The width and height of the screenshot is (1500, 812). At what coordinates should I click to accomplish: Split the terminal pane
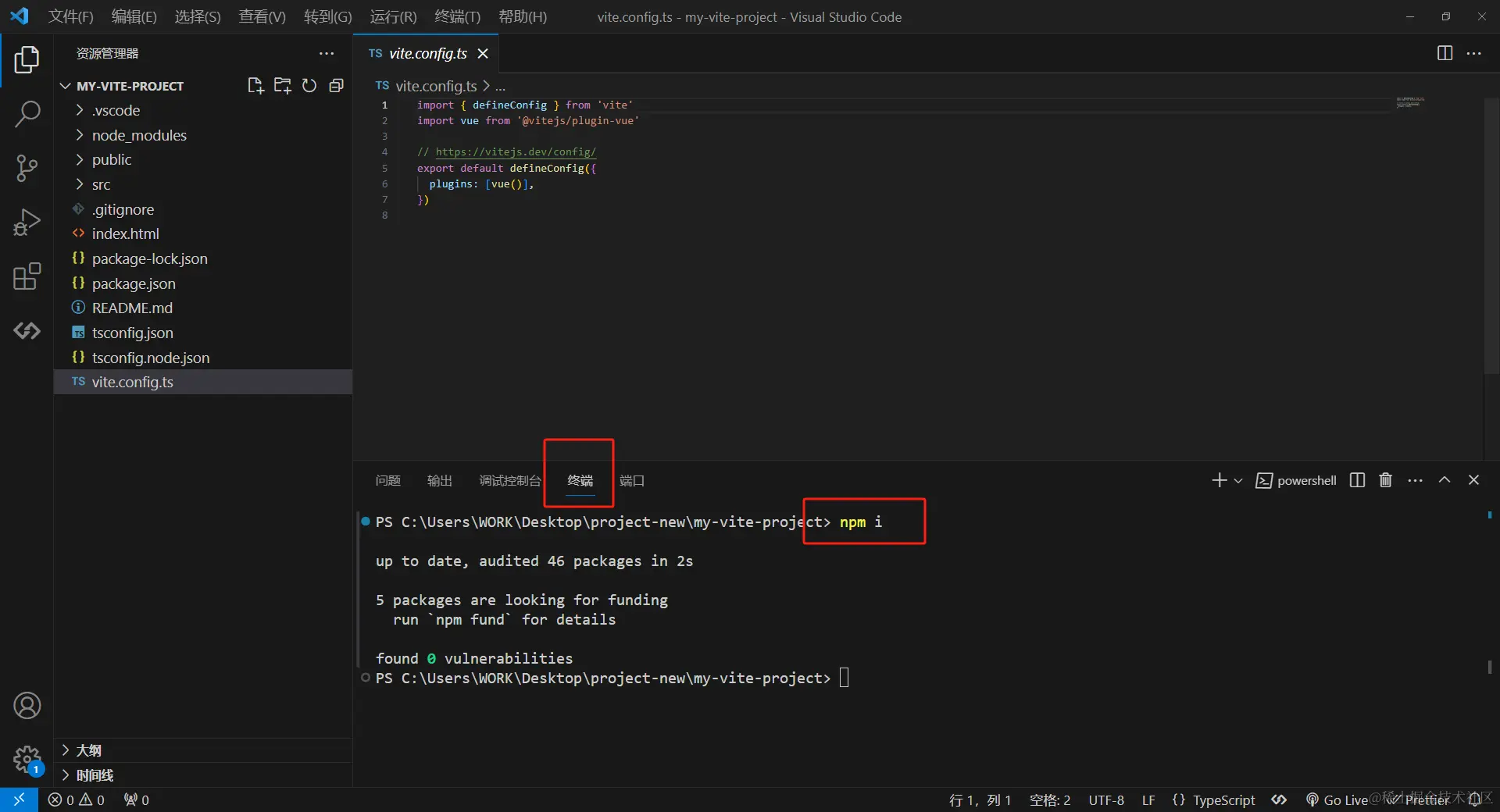click(1357, 480)
